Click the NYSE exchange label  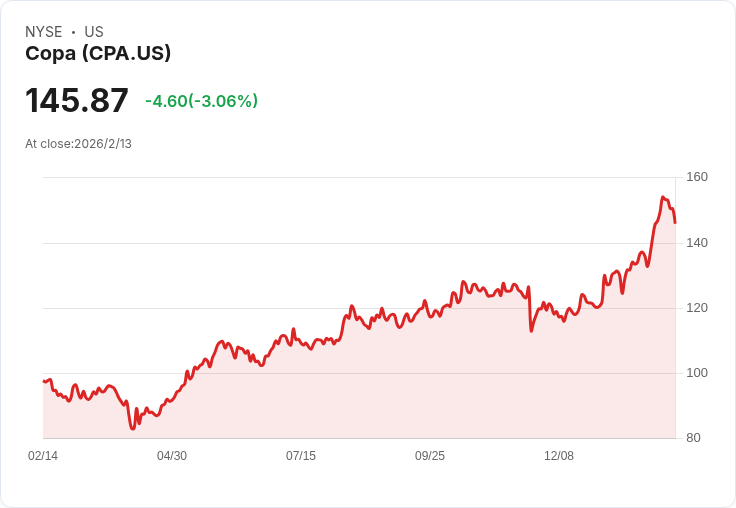(44, 32)
